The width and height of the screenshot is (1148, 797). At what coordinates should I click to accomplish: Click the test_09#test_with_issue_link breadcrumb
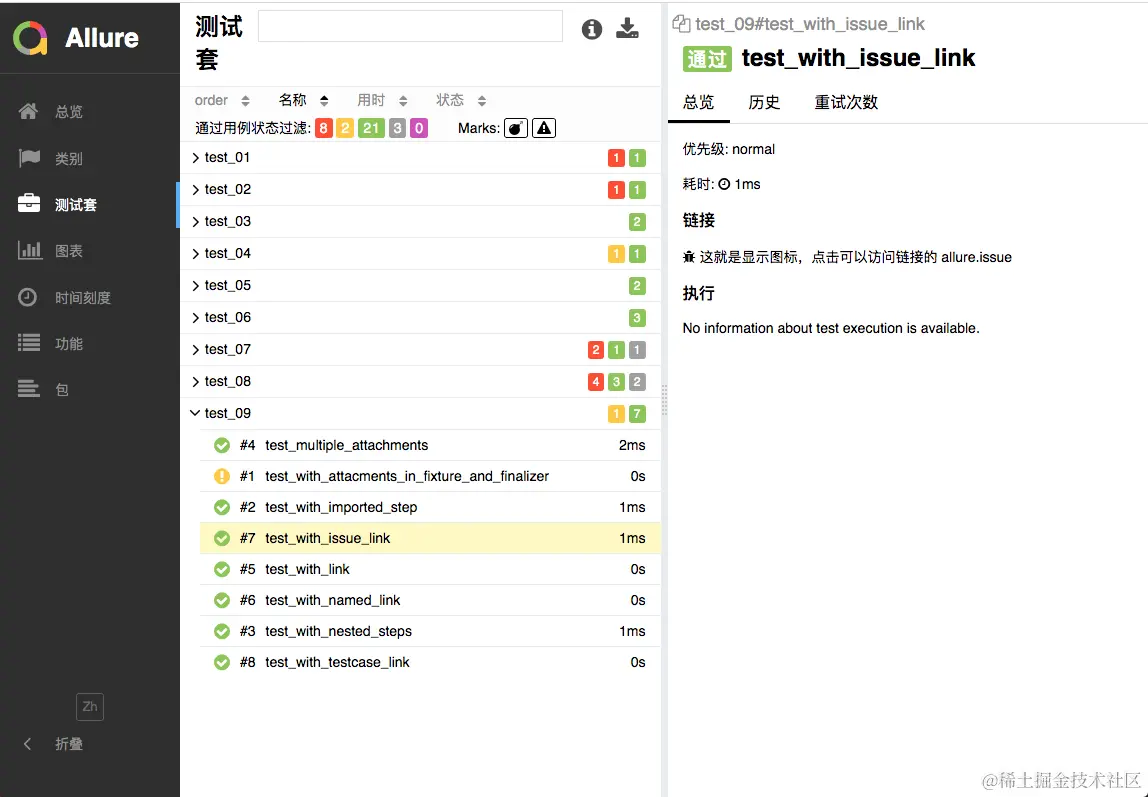click(810, 24)
